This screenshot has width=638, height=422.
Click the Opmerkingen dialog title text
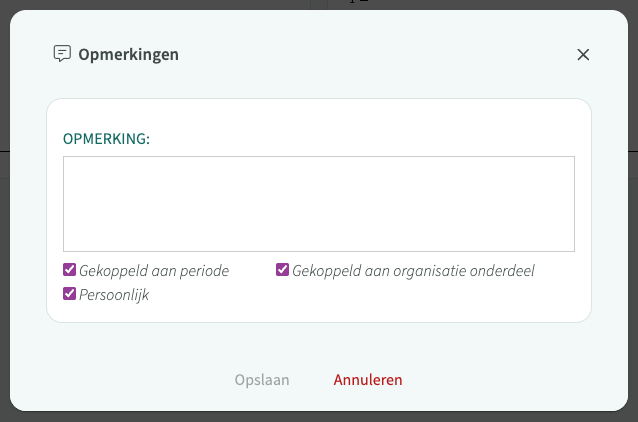click(129, 55)
